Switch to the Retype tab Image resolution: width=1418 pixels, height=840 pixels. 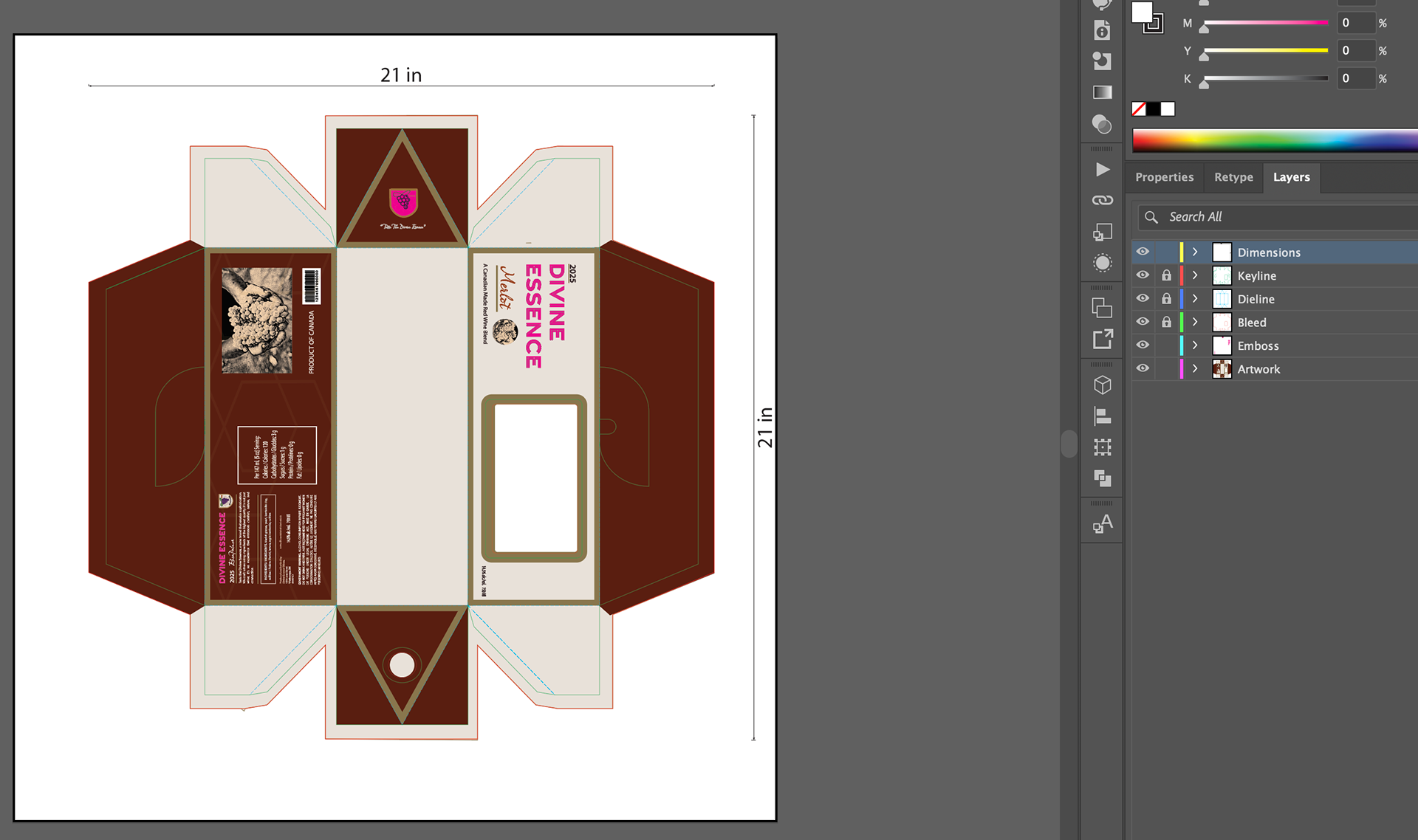pos(1233,177)
